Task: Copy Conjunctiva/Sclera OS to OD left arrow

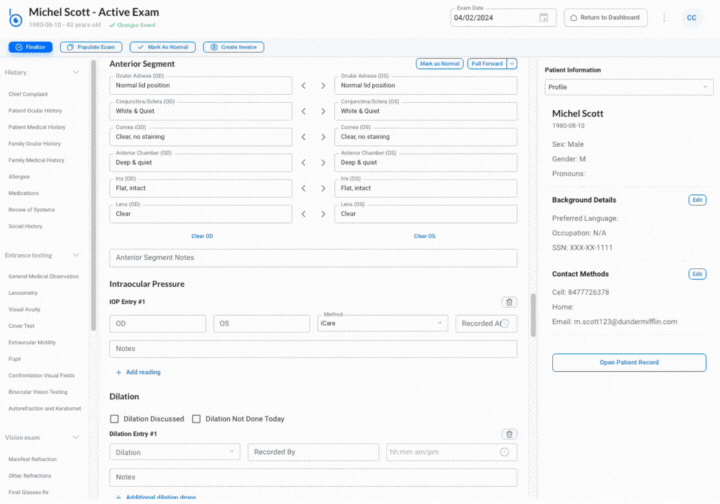Action: pos(304,112)
